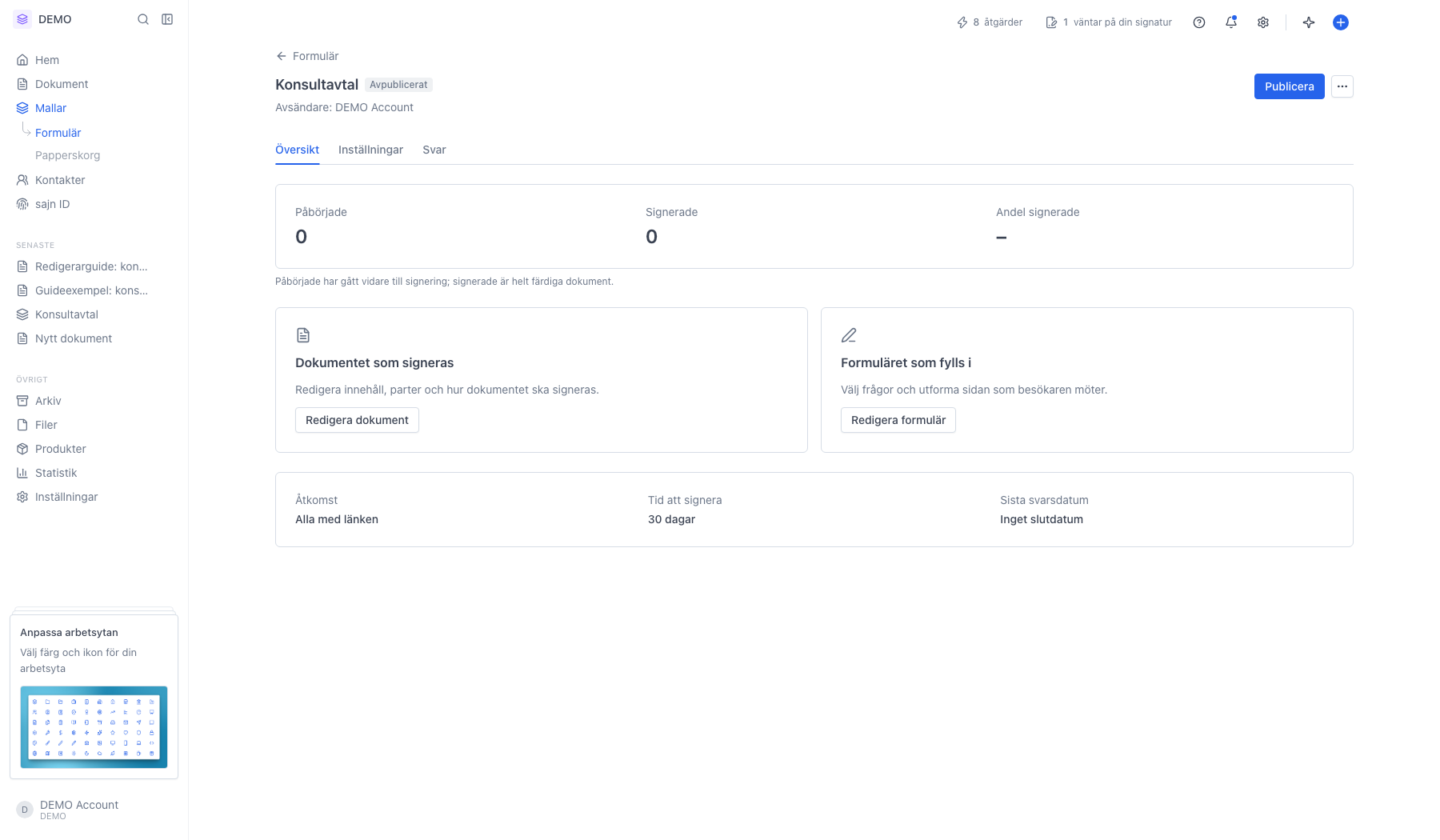Switch to the Inställningar tab
Image resolution: width=1440 pixels, height=840 pixels.
click(x=370, y=150)
